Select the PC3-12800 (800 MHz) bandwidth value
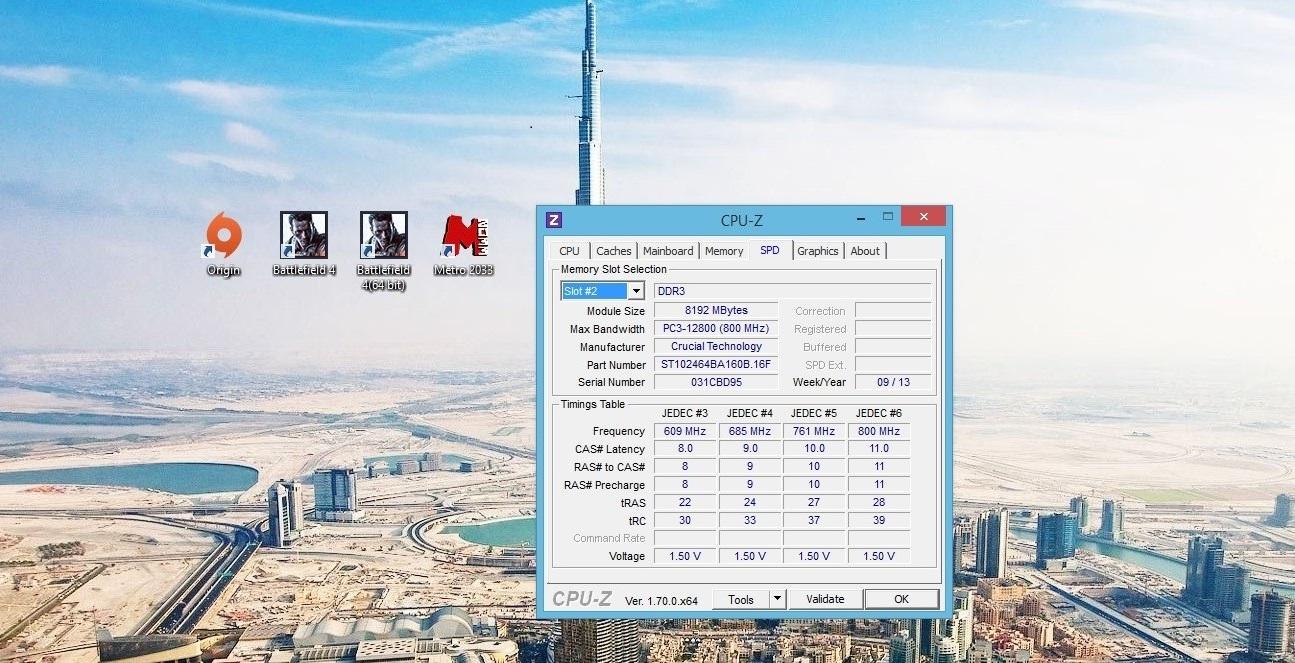This screenshot has width=1295, height=663. [x=716, y=329]
